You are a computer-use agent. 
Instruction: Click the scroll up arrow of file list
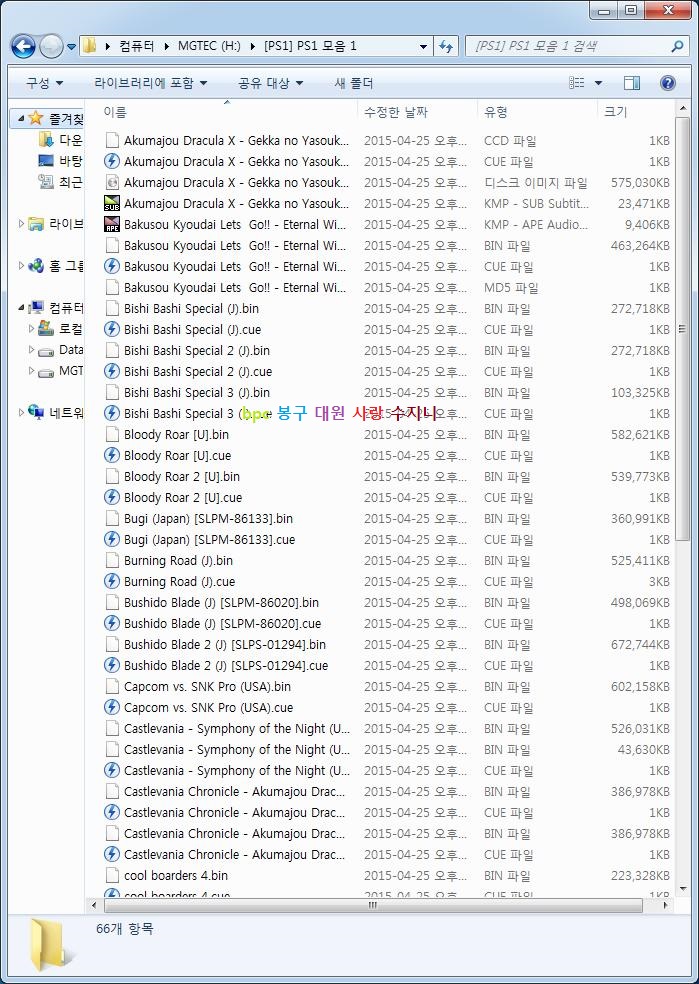(682, 109)
